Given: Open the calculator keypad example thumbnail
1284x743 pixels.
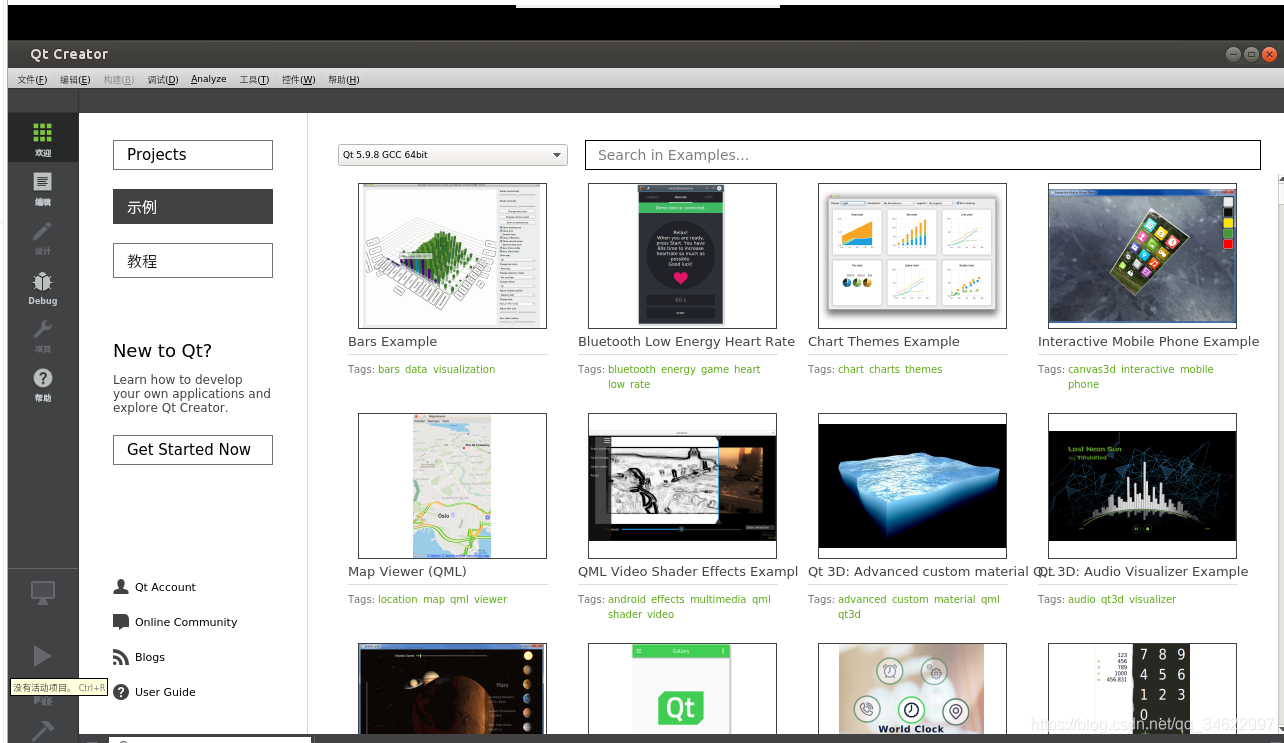Looking at the screenshot, I should pyautogui.click(x=1142, y=689).
